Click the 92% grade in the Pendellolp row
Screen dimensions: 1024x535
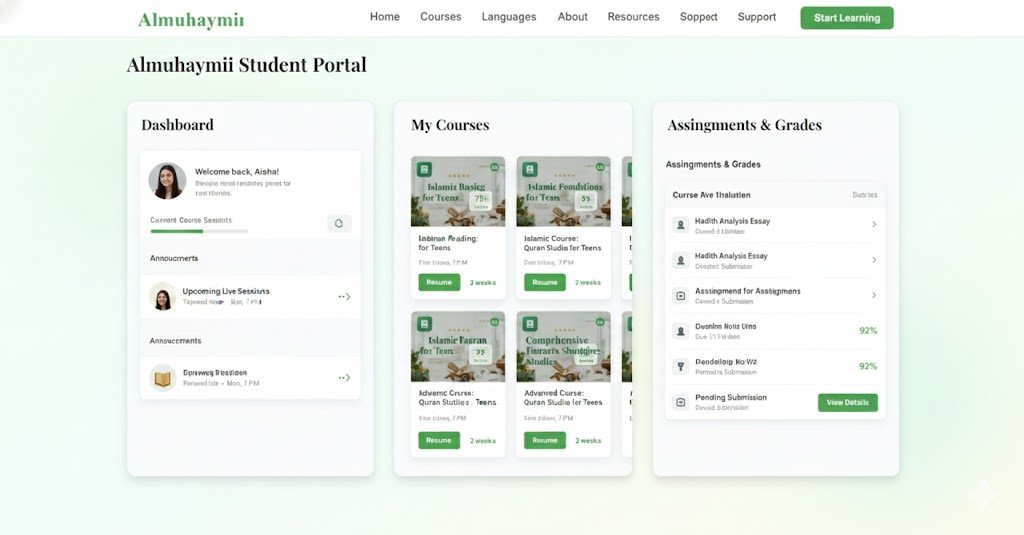pos(868,366)
